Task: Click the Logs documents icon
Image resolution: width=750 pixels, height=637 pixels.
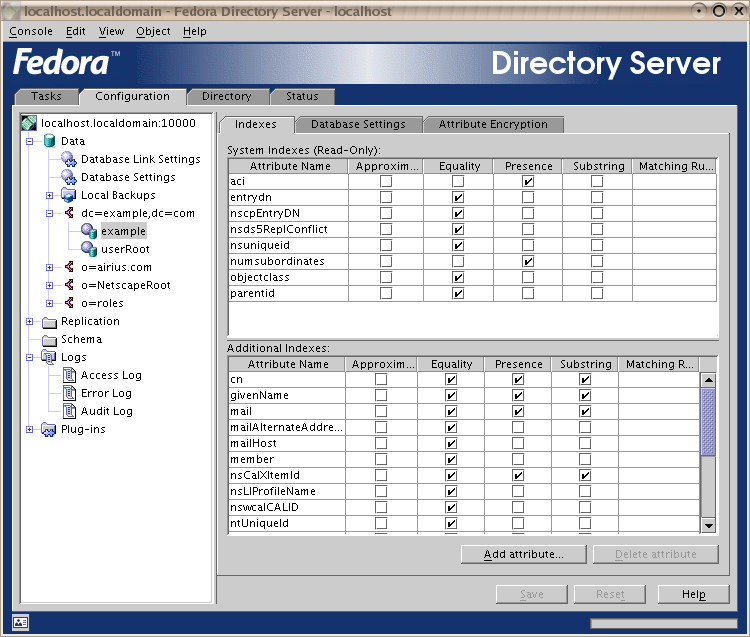Action: point(49,357)
